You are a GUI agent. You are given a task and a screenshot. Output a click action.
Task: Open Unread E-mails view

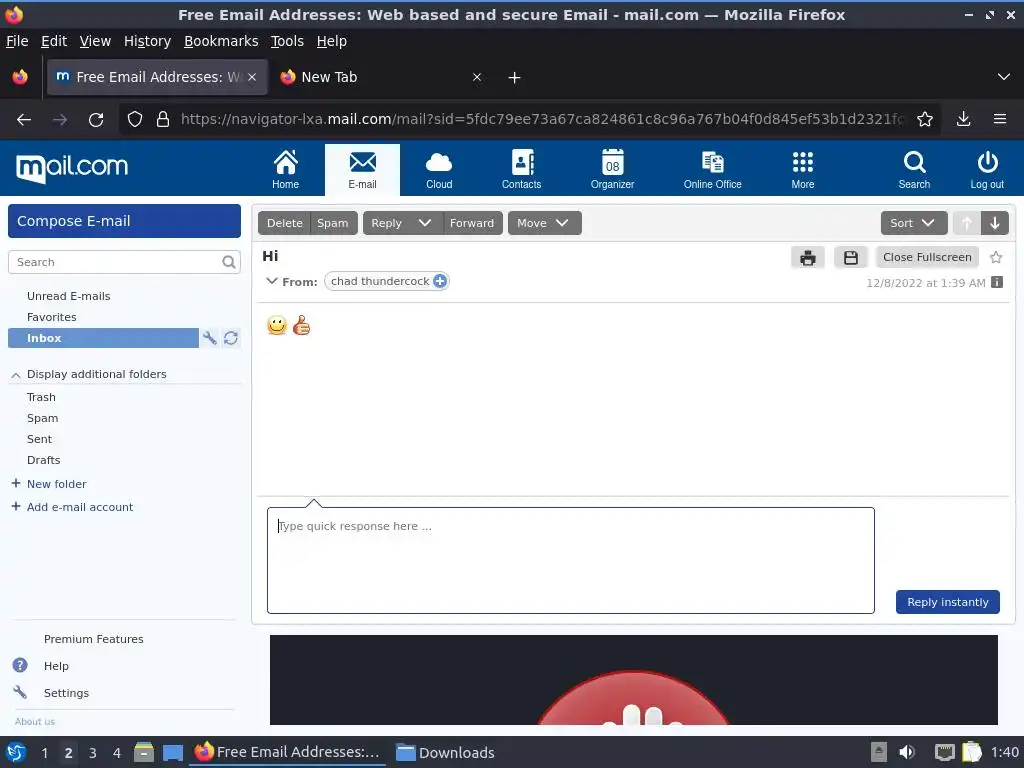(x=69, y=296)
